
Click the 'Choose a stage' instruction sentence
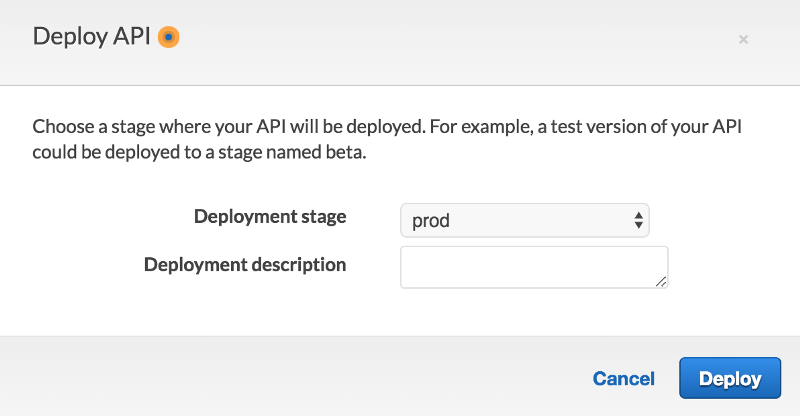click(x=229, y=127)
